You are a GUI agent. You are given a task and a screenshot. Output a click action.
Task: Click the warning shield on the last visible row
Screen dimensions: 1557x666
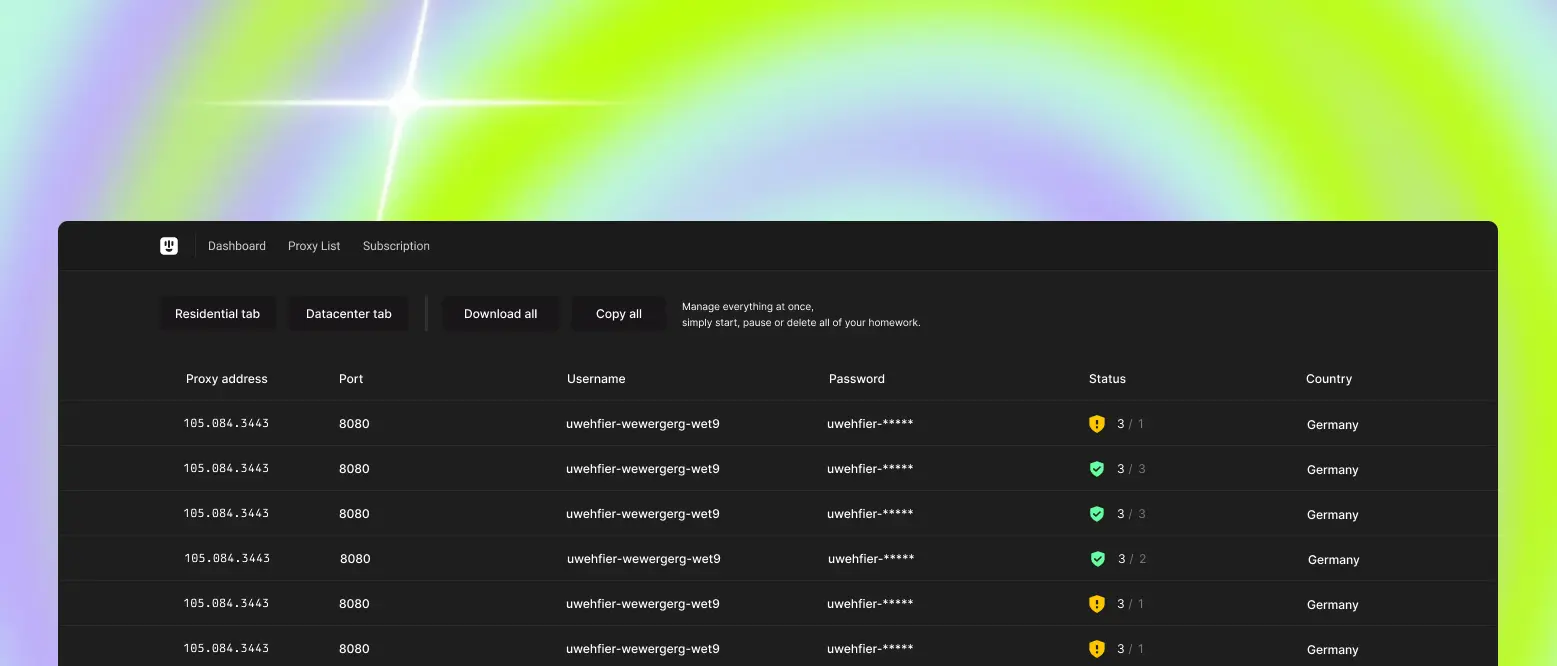[x=1097, y=648]
